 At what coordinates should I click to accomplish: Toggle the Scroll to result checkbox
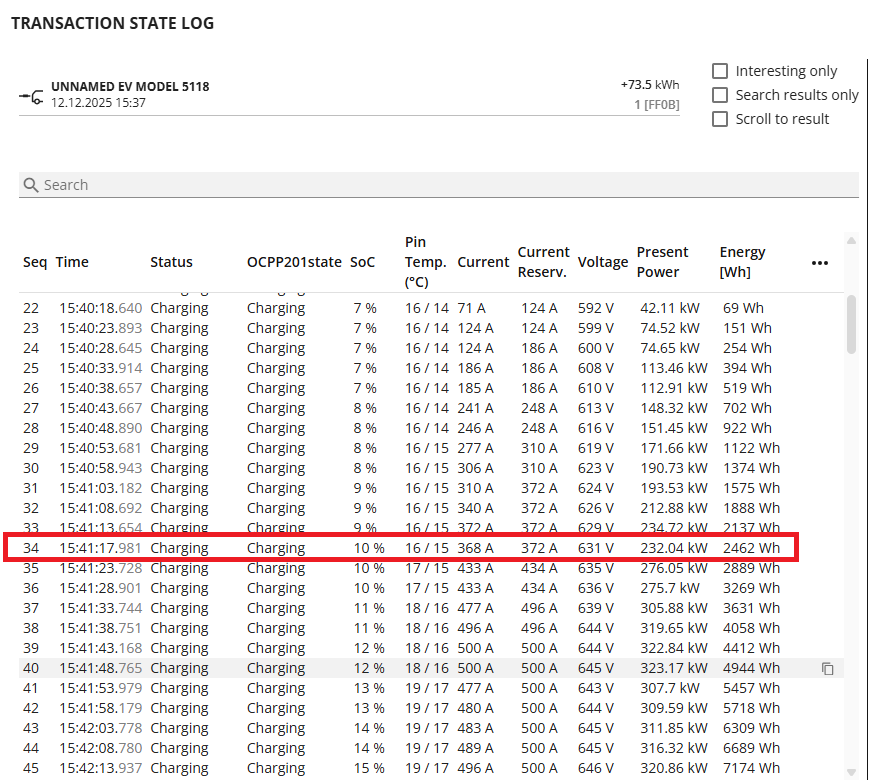point(720,119)
